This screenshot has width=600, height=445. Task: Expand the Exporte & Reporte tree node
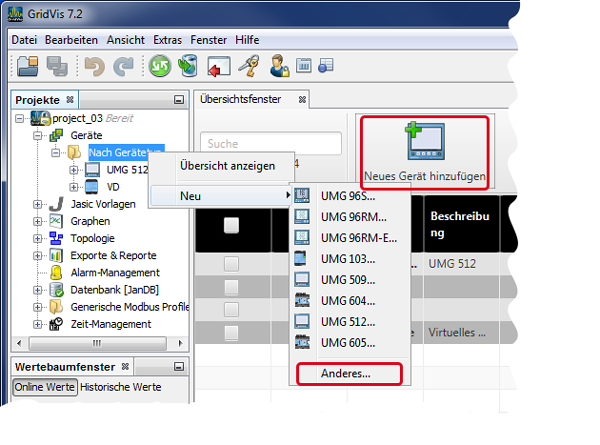pyautogui.click(x=38, y=255)
